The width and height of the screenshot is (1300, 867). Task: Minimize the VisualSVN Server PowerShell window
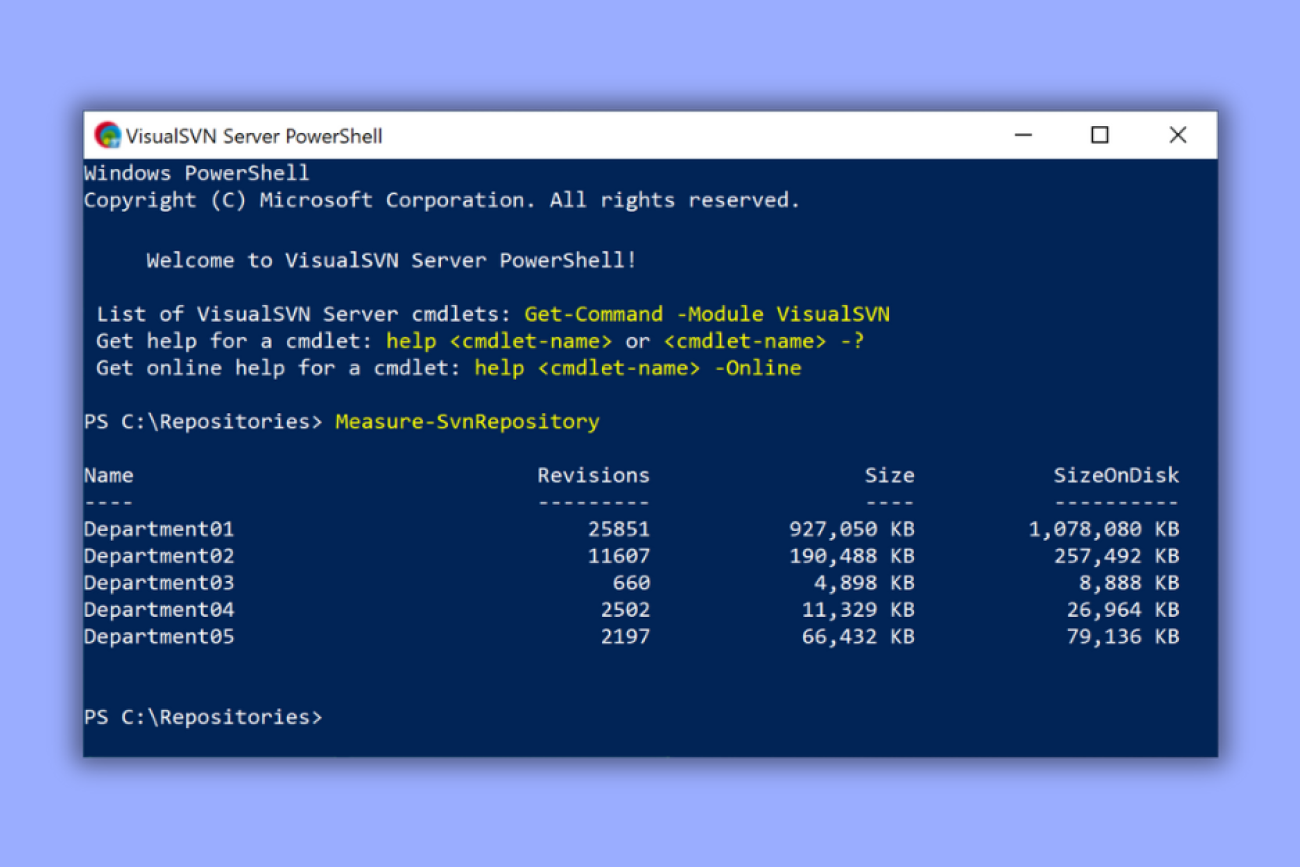pyautogui.click(x=1023, y=136)
